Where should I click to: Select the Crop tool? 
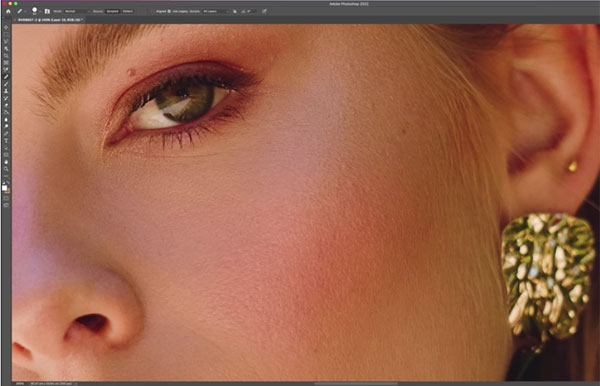(6, 55)
